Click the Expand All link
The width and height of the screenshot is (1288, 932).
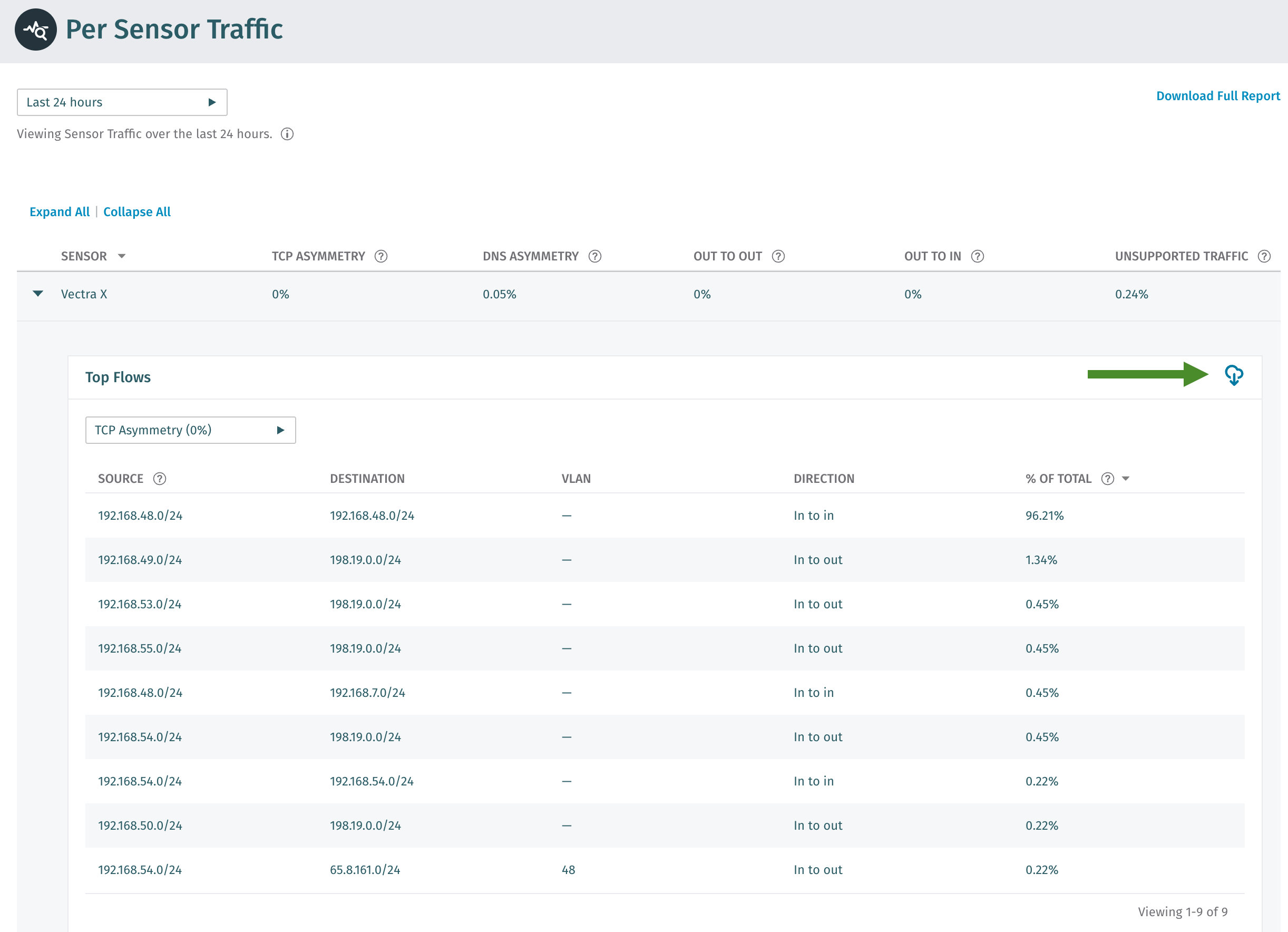tap(59, 211)
